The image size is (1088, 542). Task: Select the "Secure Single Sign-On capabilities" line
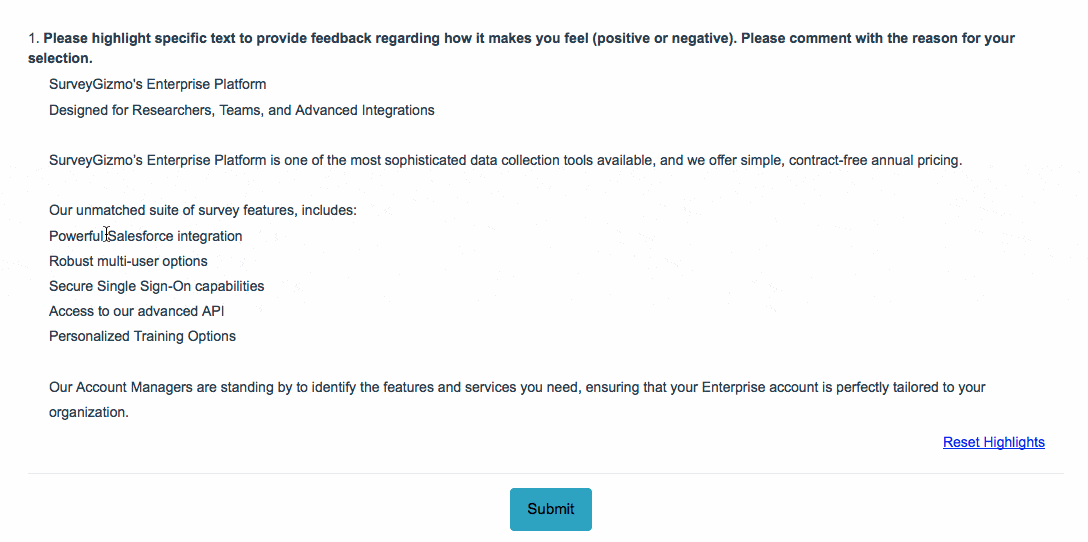(x=156, y=286)
